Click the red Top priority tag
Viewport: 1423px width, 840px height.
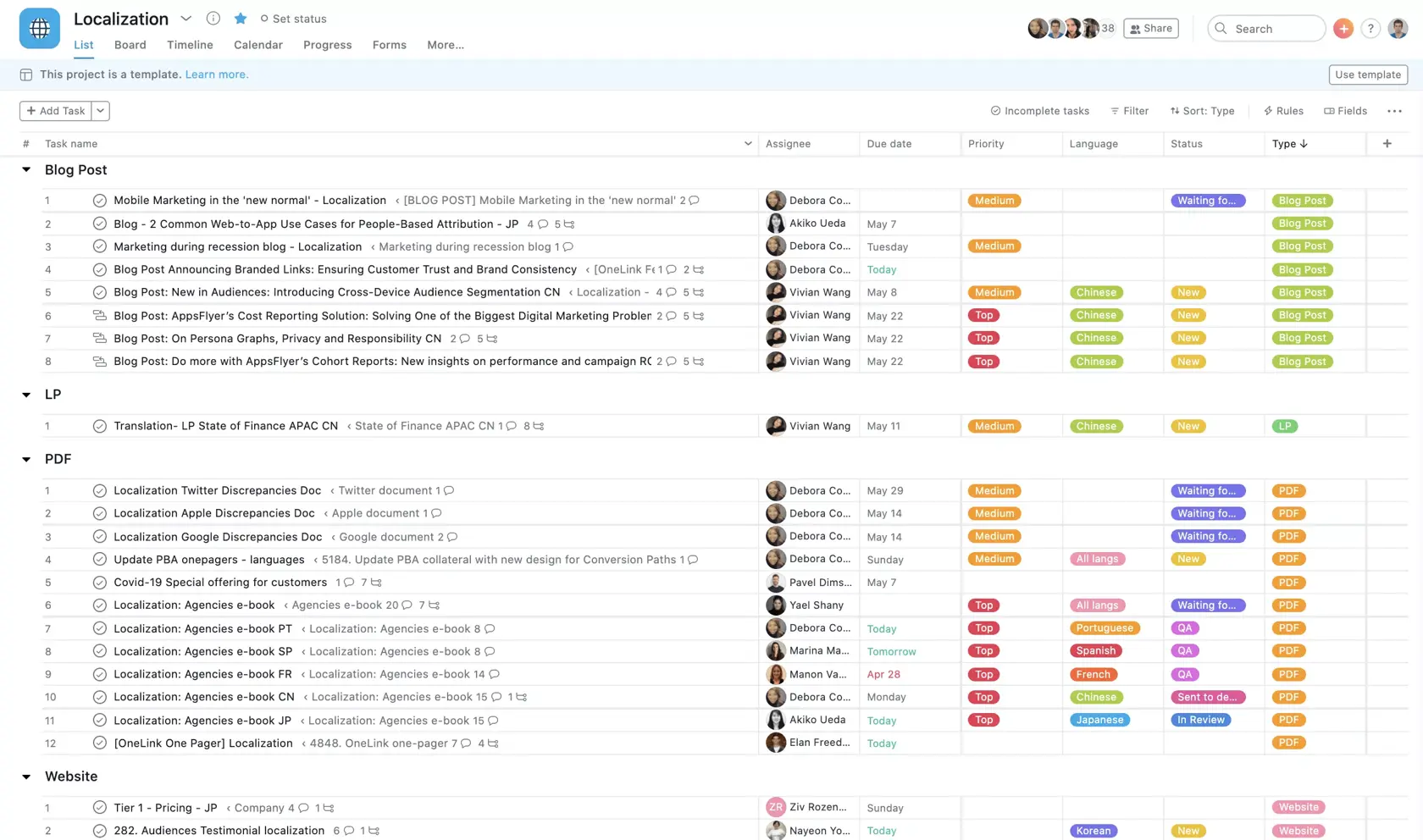983,314
